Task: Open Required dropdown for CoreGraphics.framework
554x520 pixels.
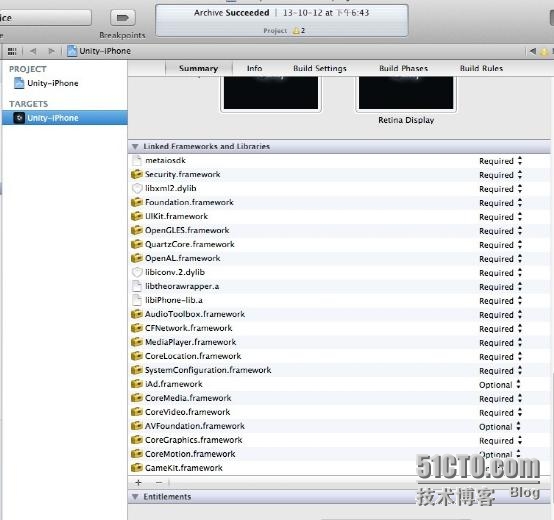Action: pos(501,441)
